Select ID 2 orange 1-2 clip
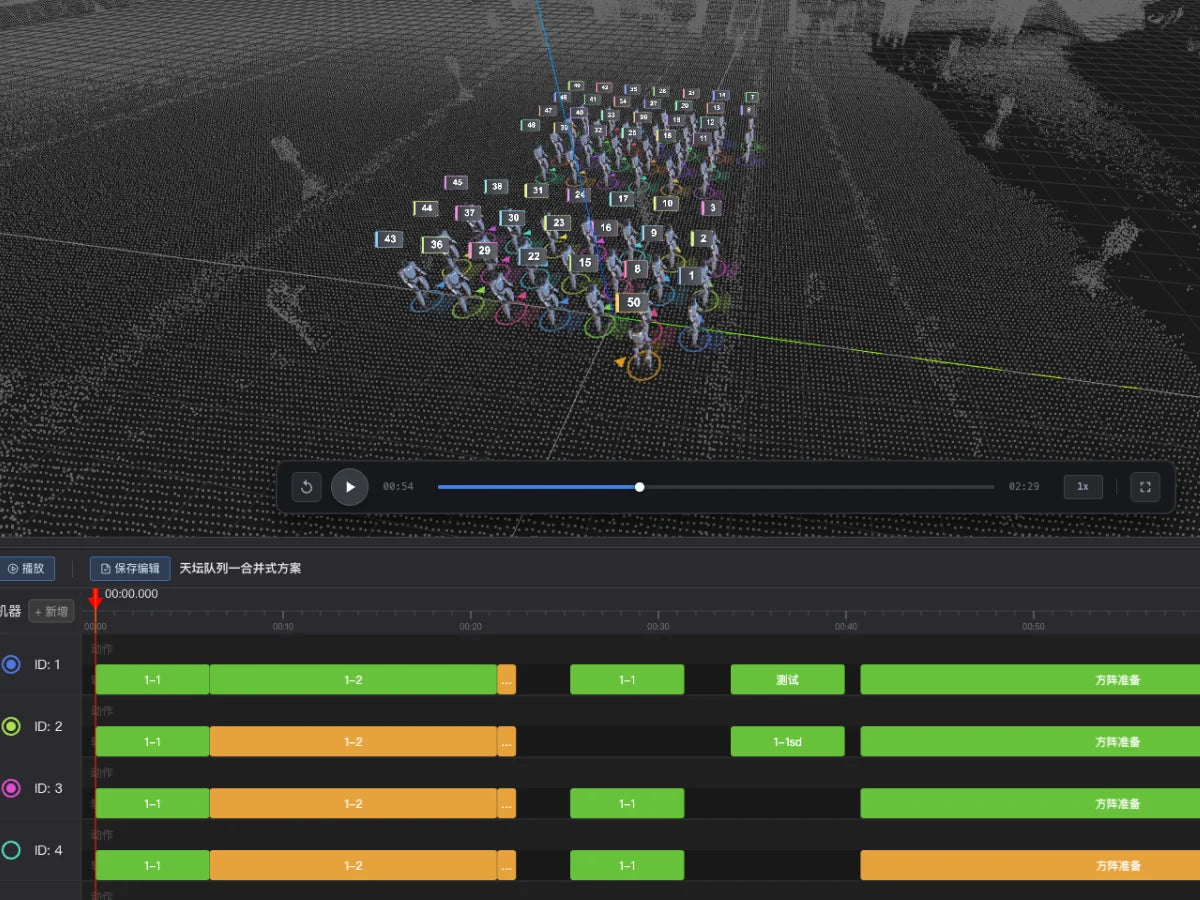Image resolution: width=1200 pixels, height=900 pixels. tap(353, 742)
